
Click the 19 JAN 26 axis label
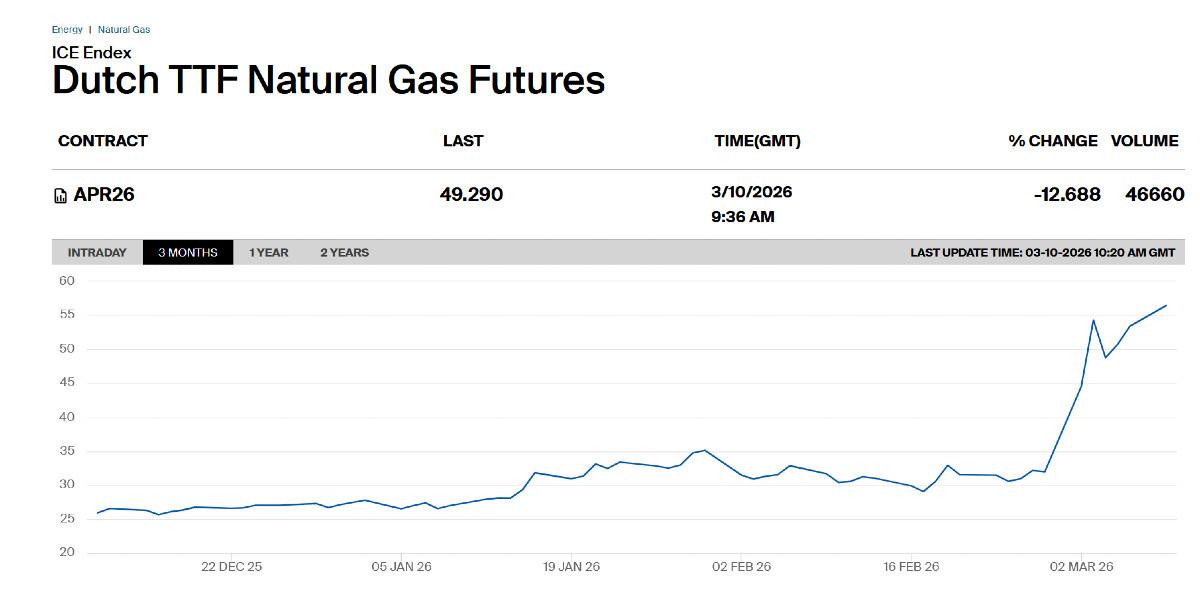click(571, 567)
